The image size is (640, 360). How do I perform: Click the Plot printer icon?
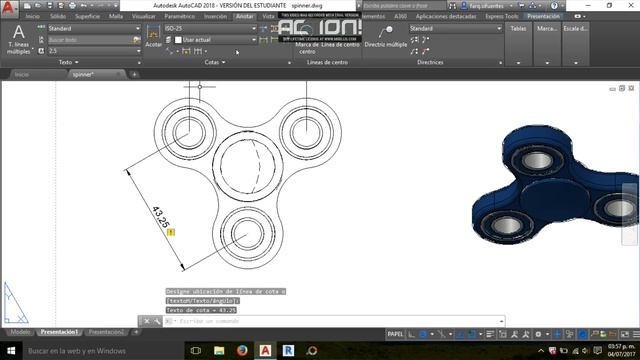click(x=73, y=6)
